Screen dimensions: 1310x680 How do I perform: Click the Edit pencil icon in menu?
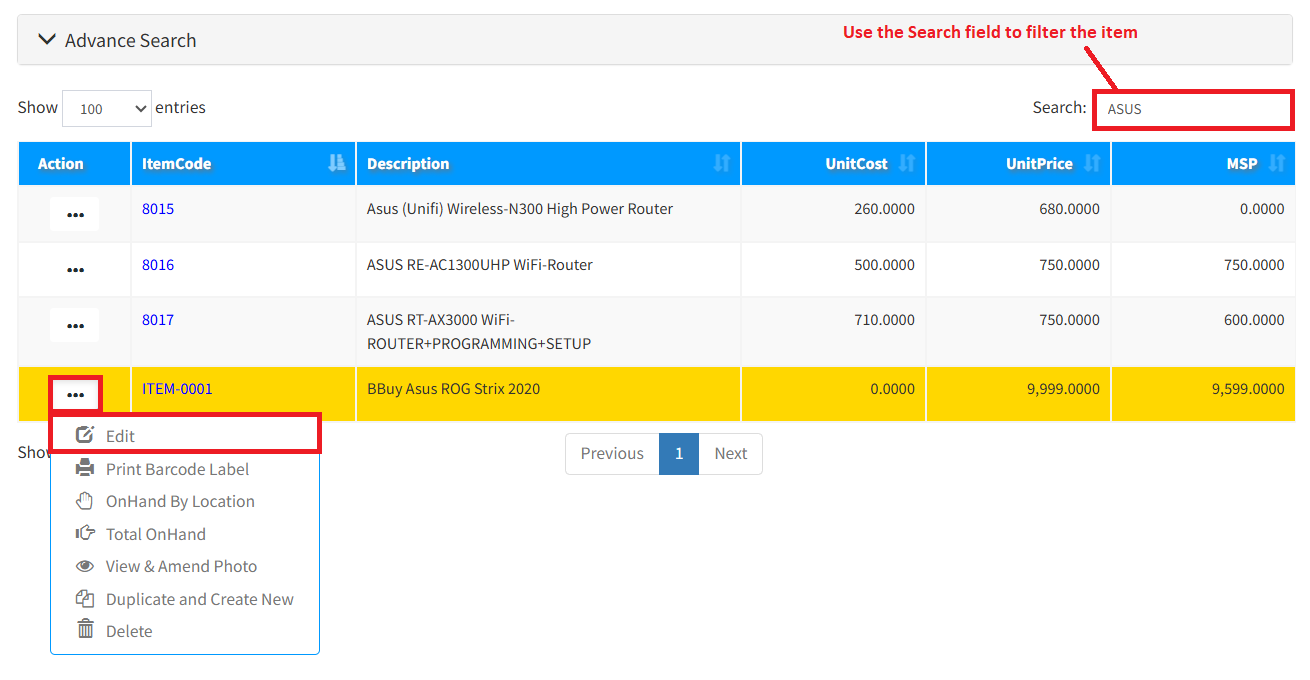point(85,436)
